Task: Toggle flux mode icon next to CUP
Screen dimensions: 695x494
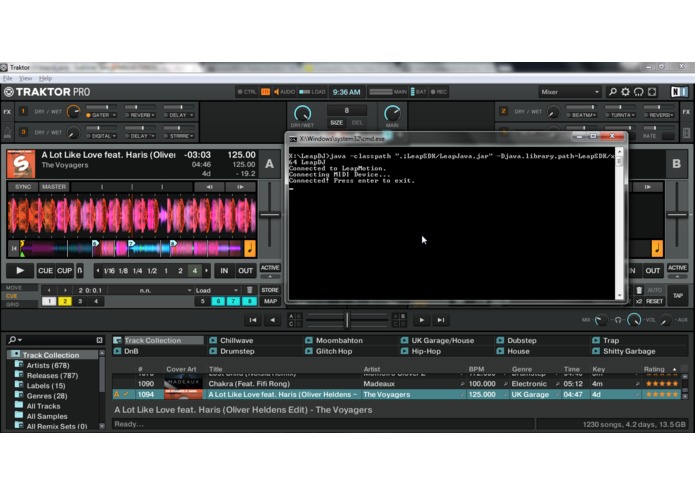Action: [x=80, y=270]
